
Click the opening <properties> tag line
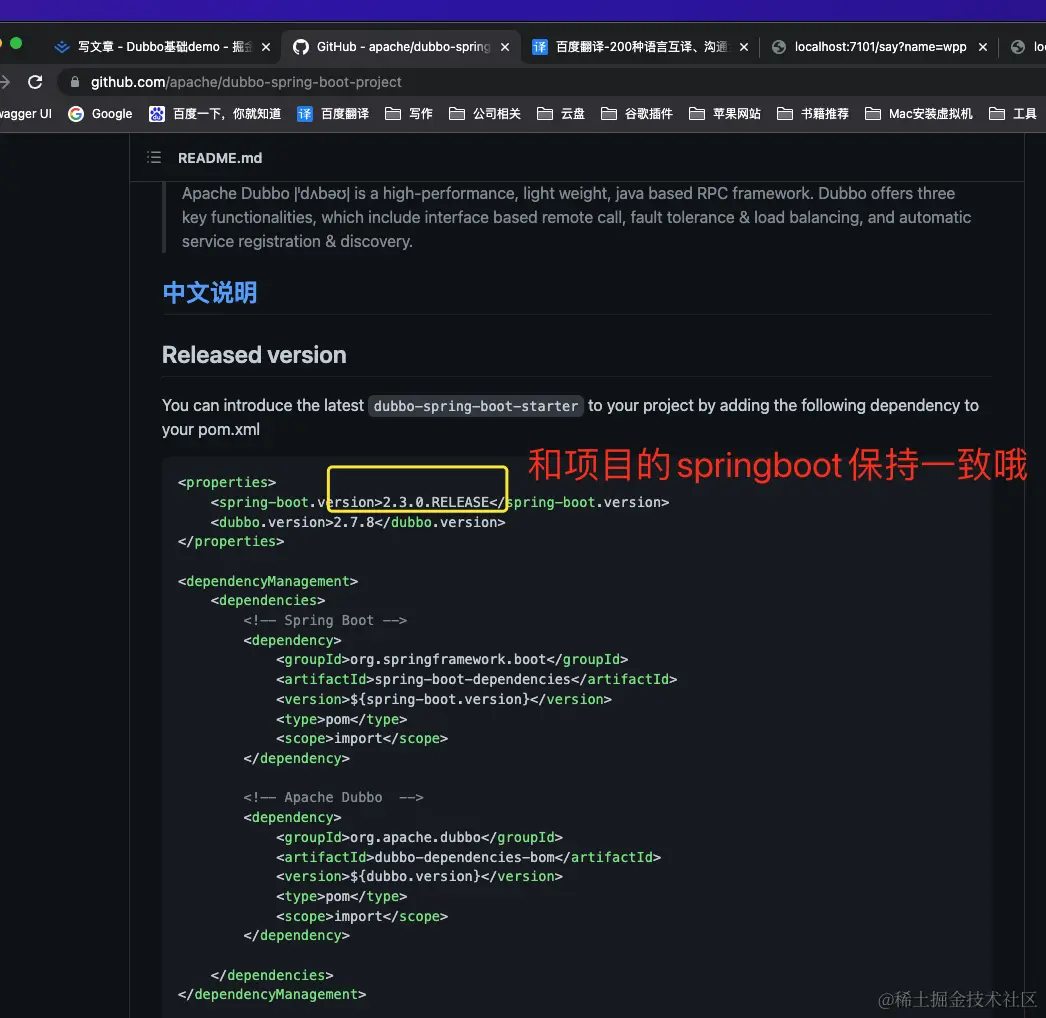coord(227,482)
